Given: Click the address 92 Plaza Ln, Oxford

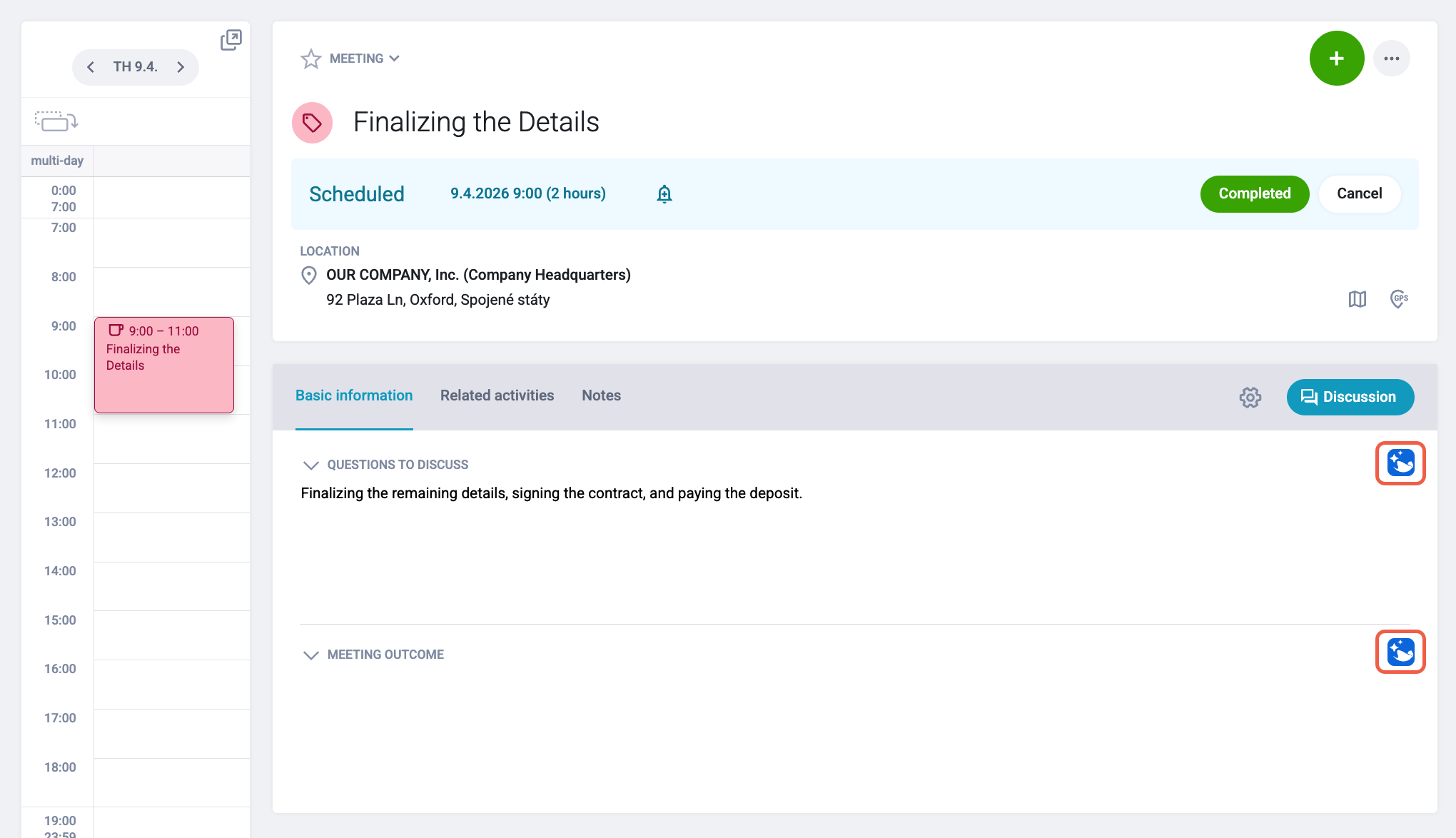Looking at the screenshot, I should (x=438, y=300).
